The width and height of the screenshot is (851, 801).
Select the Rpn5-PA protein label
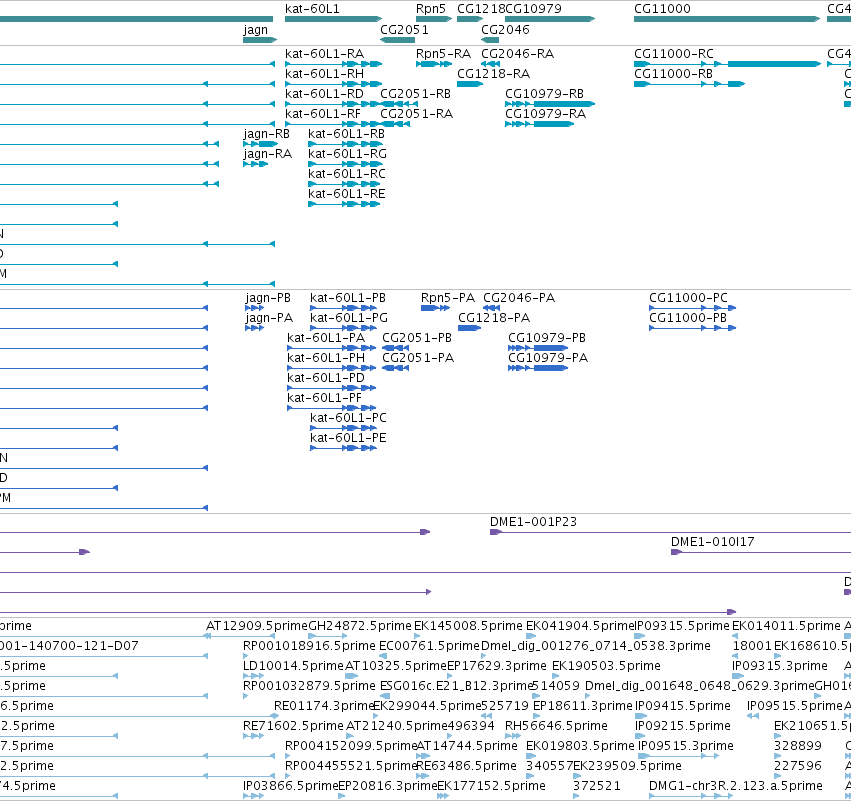[x=448, y=298]
